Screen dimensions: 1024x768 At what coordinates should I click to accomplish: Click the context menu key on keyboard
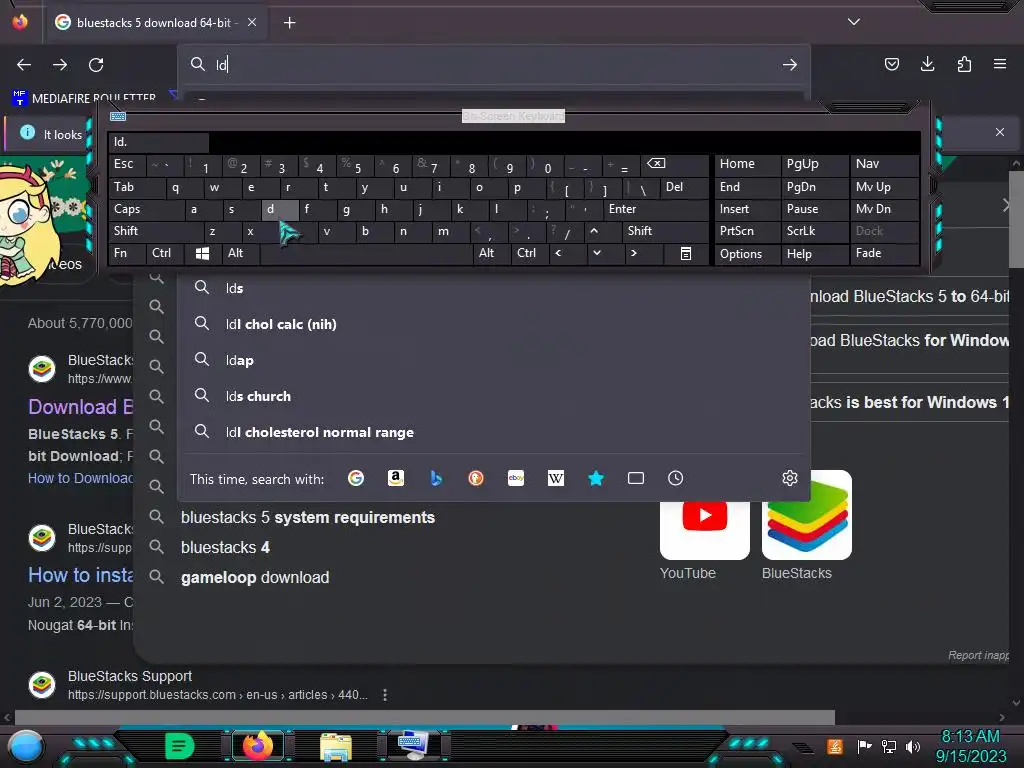(x=686, y=253)
